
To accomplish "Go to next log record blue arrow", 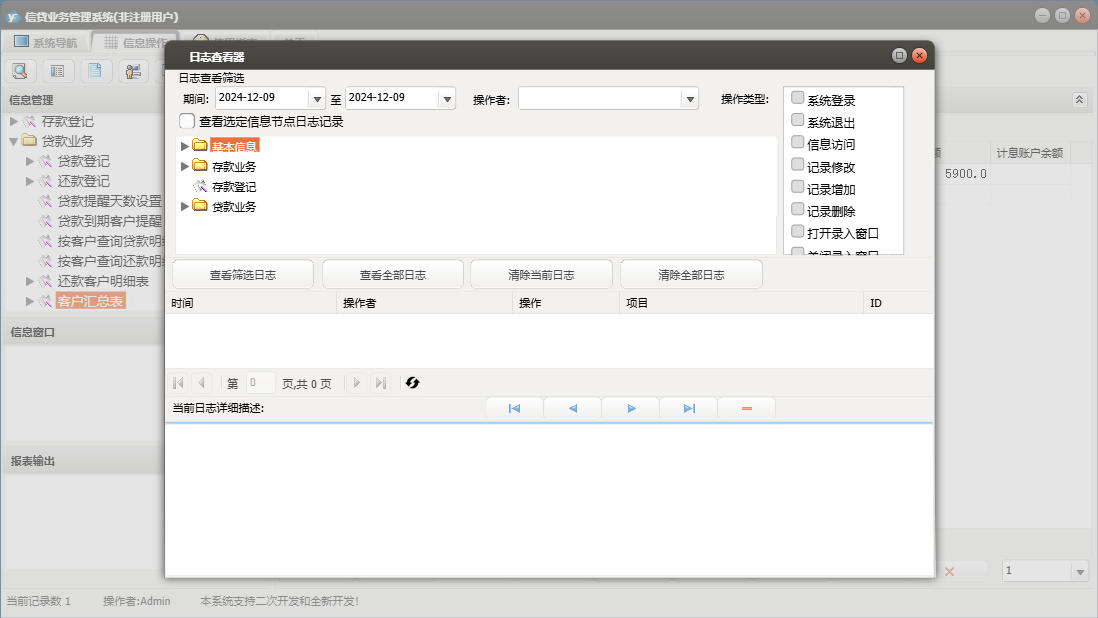I will 631,408.
